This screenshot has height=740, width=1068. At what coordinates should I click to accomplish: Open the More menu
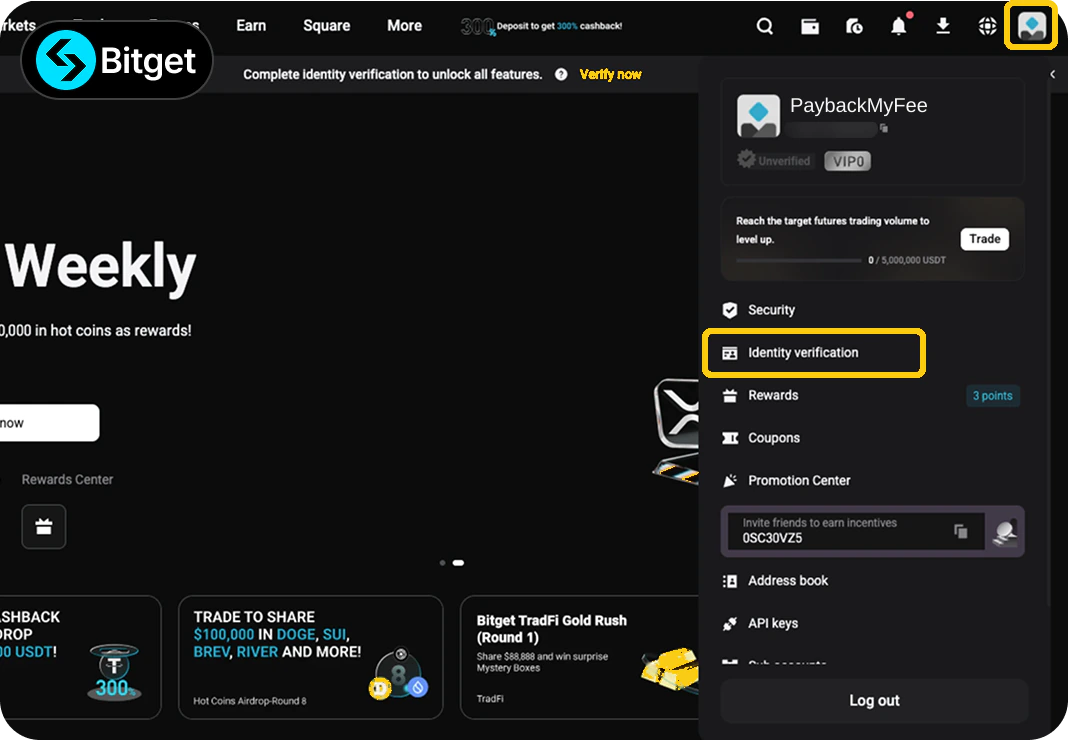405,26
